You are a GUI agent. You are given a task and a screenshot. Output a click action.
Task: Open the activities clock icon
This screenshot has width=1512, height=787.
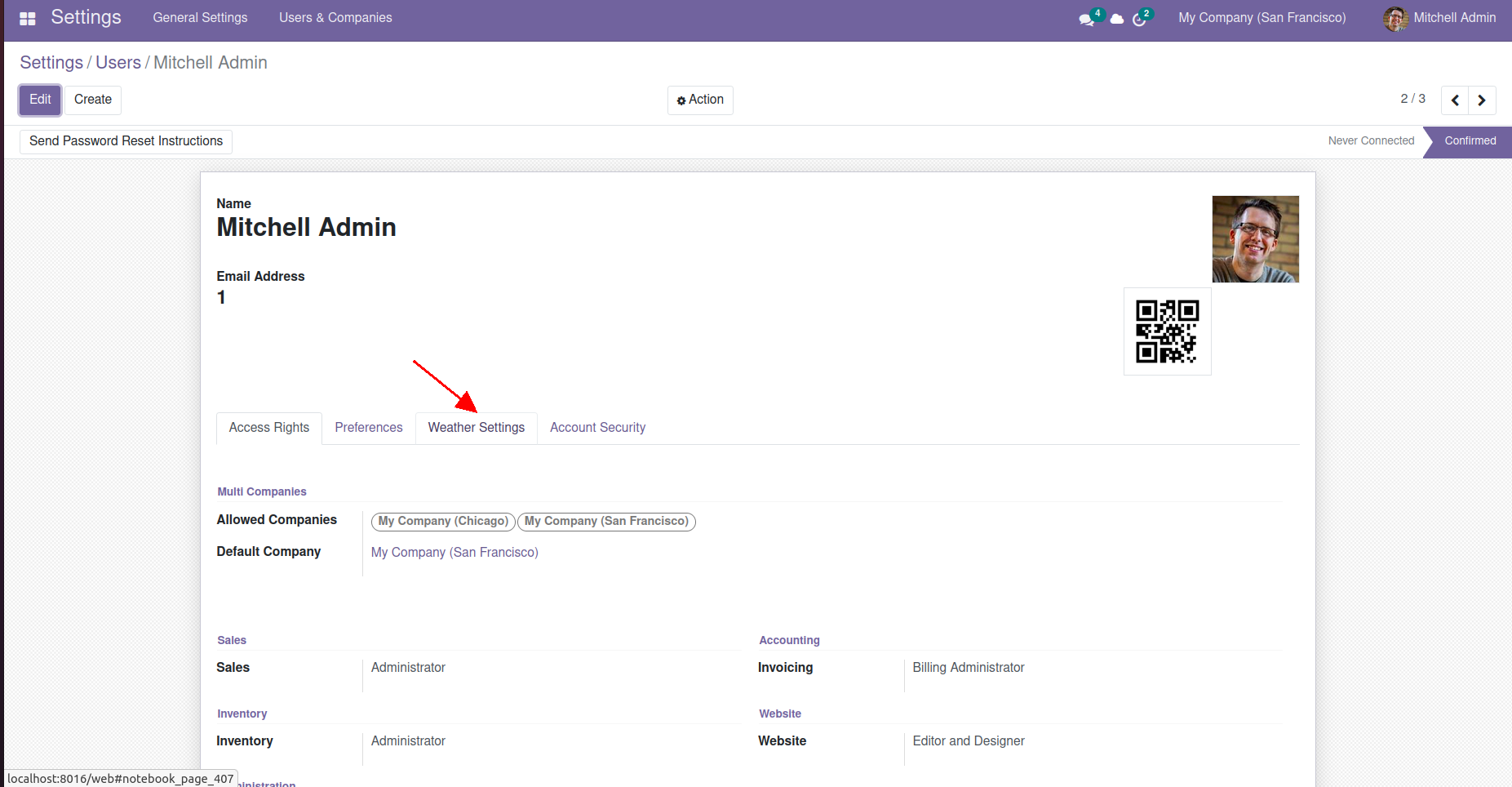[x=1140, y=19]
